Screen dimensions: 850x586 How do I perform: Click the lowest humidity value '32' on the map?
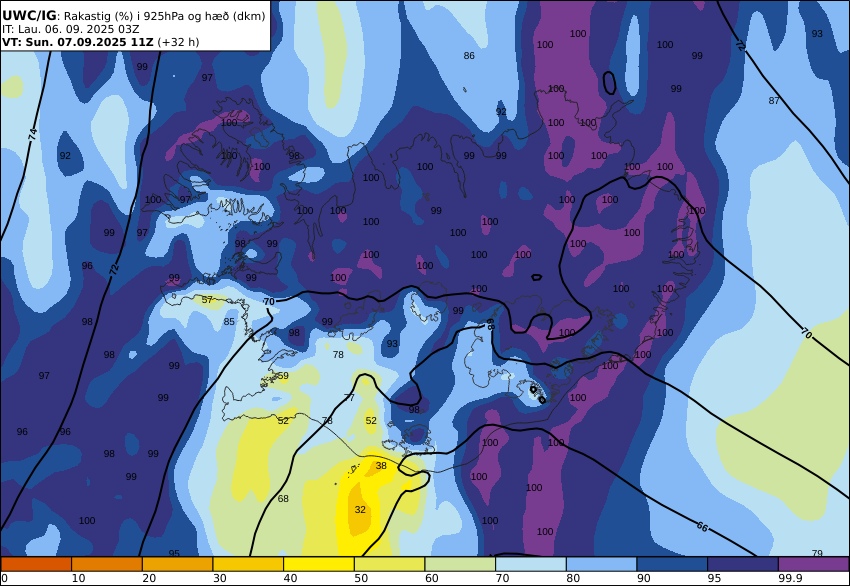tap(360, 510)
